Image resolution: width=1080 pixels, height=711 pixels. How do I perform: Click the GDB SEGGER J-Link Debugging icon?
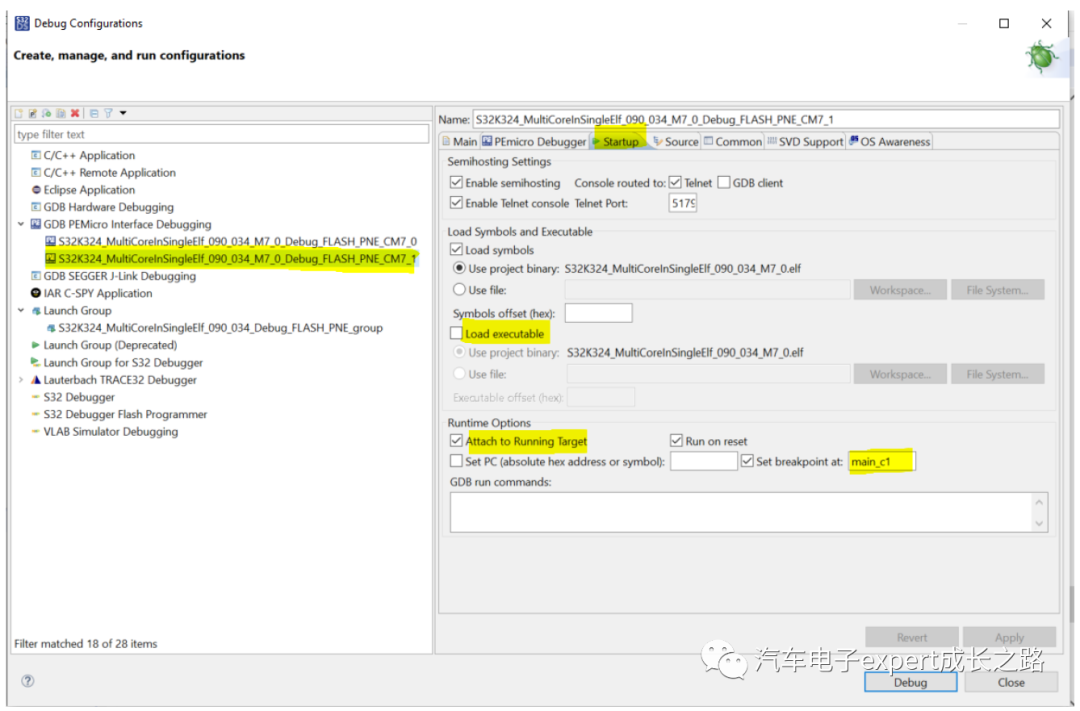(36, 276)
